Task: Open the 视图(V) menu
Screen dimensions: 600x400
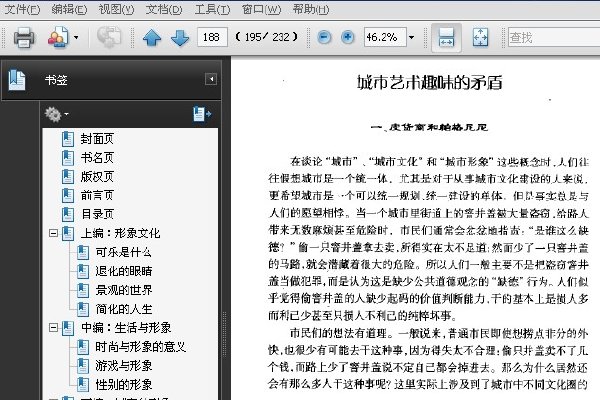Action: point(116,9)
